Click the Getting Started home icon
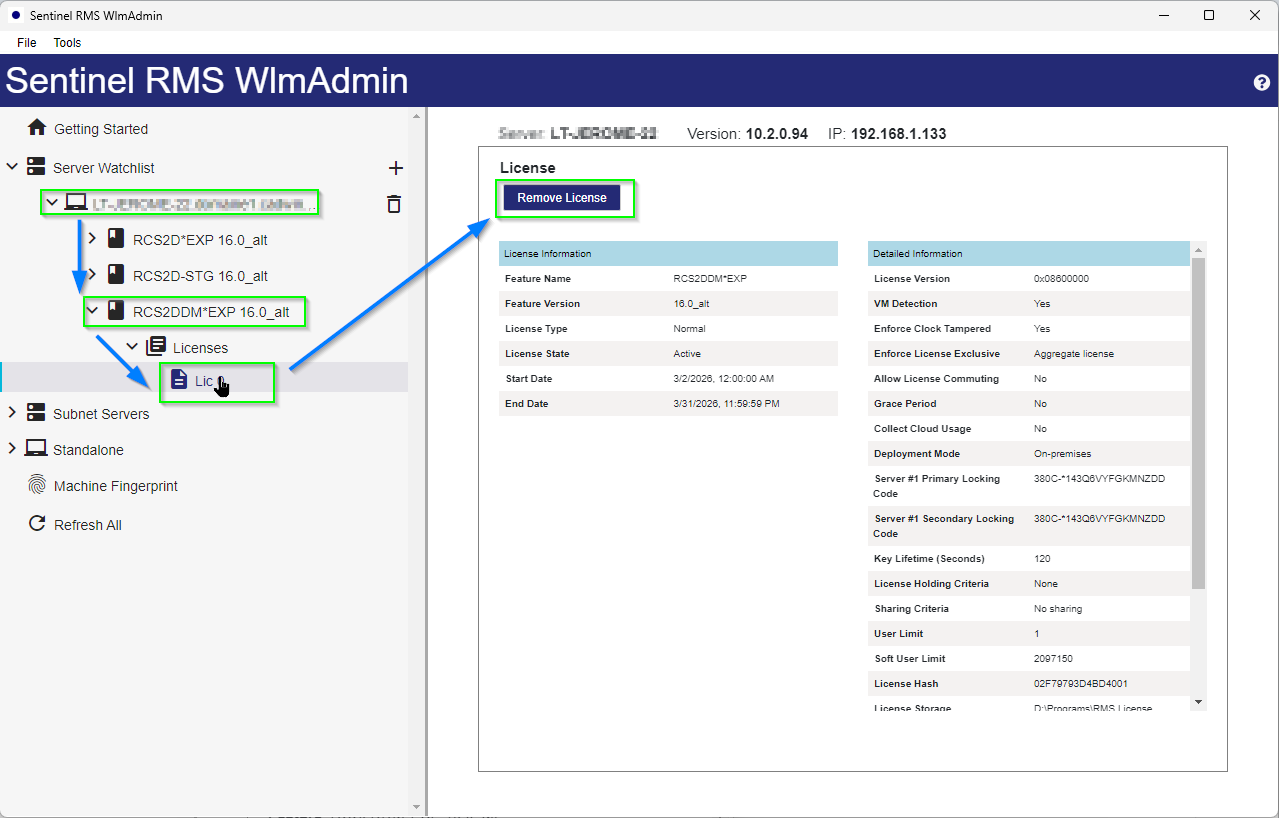Screen dimensions: 1279x818 tap(37, 128)
